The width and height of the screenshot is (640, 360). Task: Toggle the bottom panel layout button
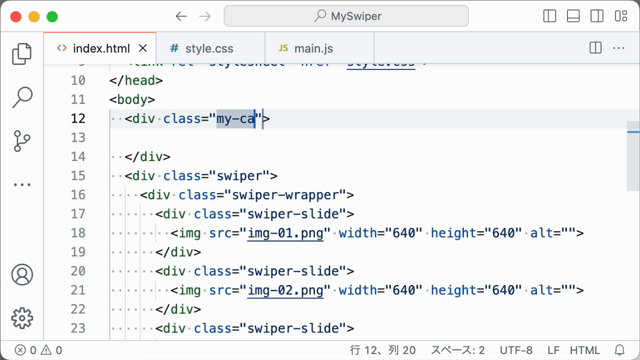coord(573,16)
